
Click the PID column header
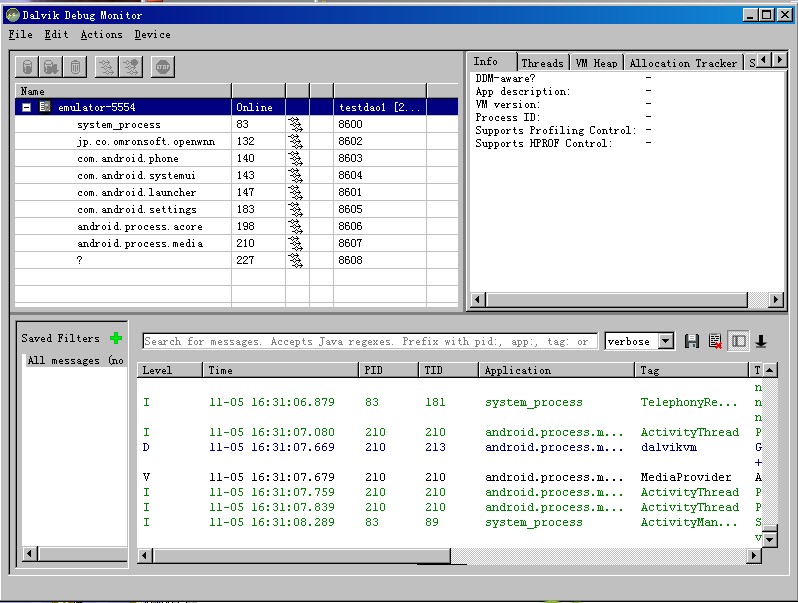[x=389, y=370]
